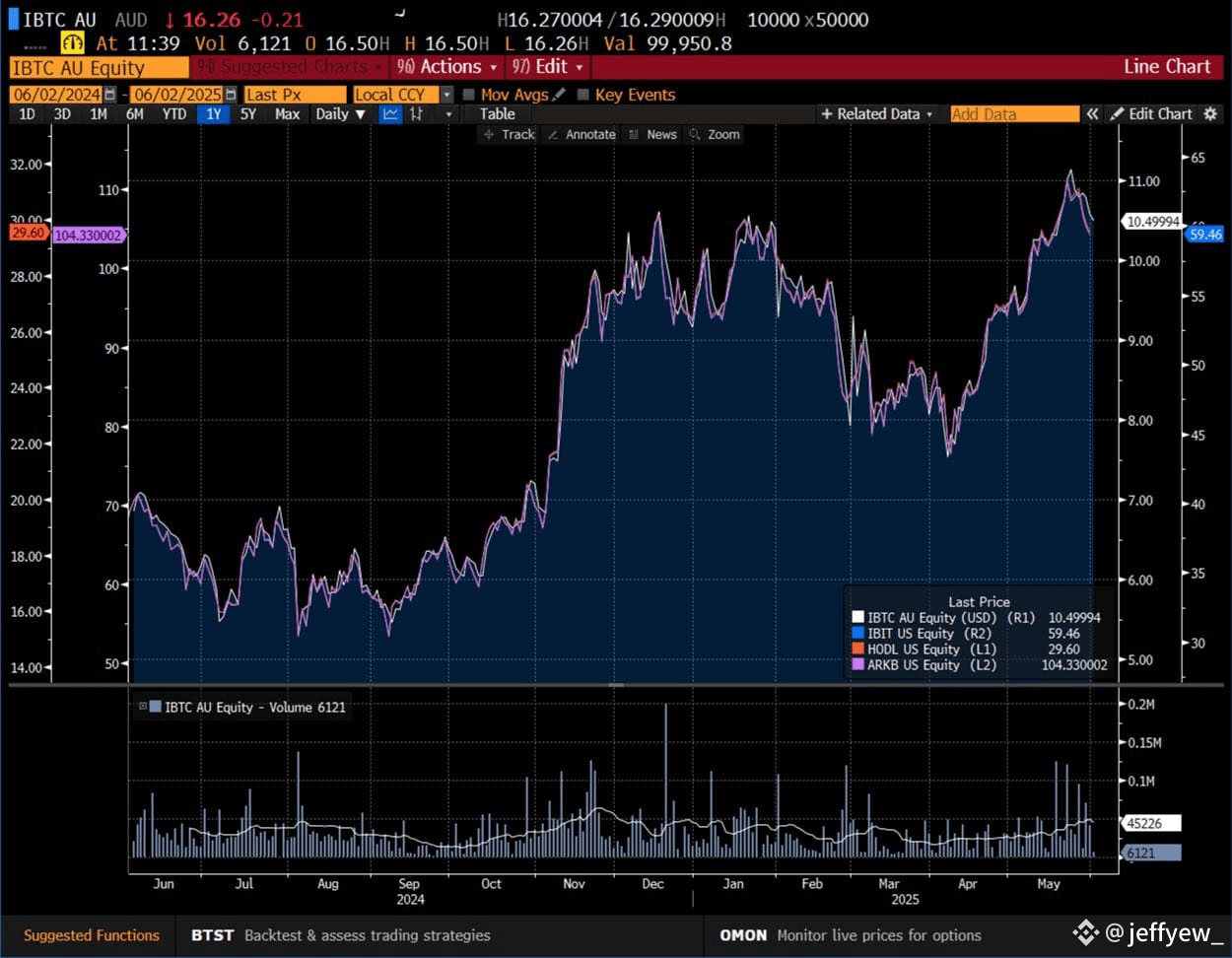The height and width of the screenshot is (958, 1232).
Task: Activate the Zoom tool
Action: [x=715, y=135]
